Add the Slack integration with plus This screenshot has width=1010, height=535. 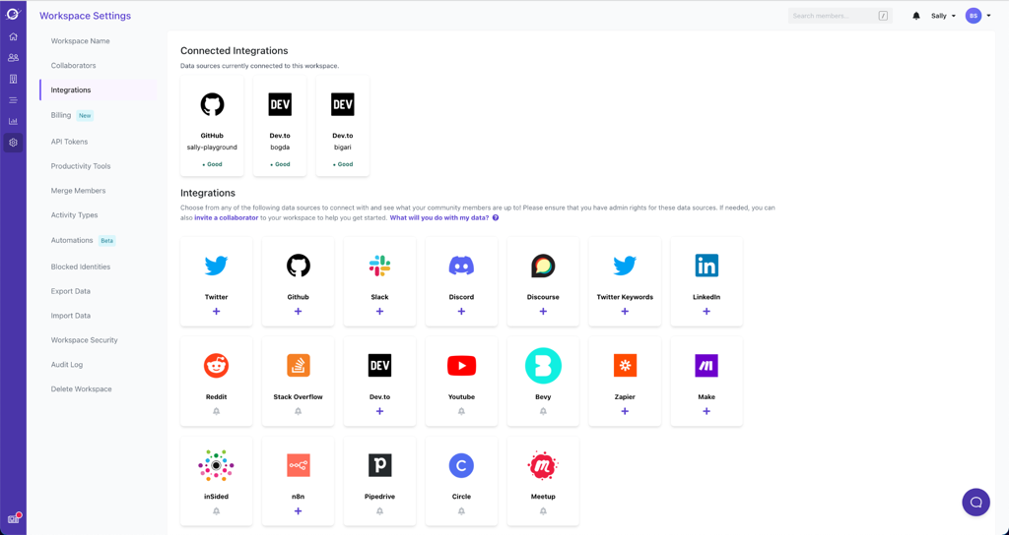(379, 312)
